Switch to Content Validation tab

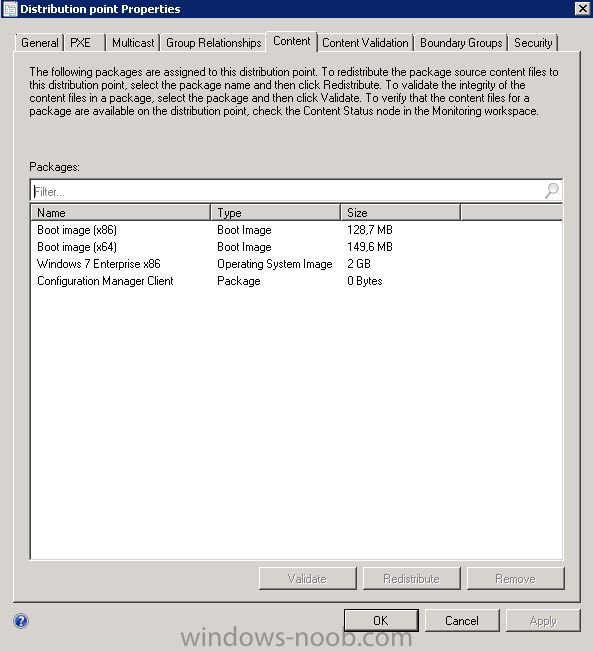pos(365,43)
